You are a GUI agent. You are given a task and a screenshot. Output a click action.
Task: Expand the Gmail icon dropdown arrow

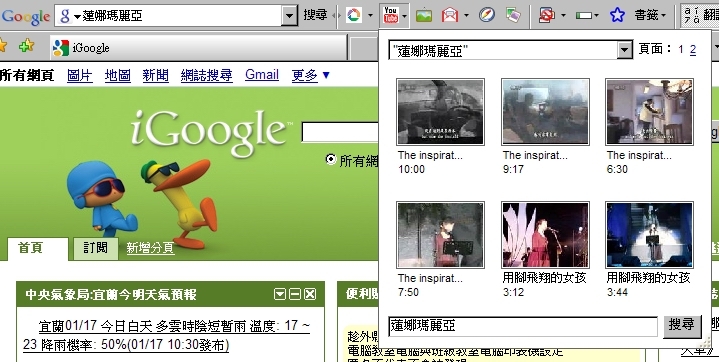pos(466,16)
